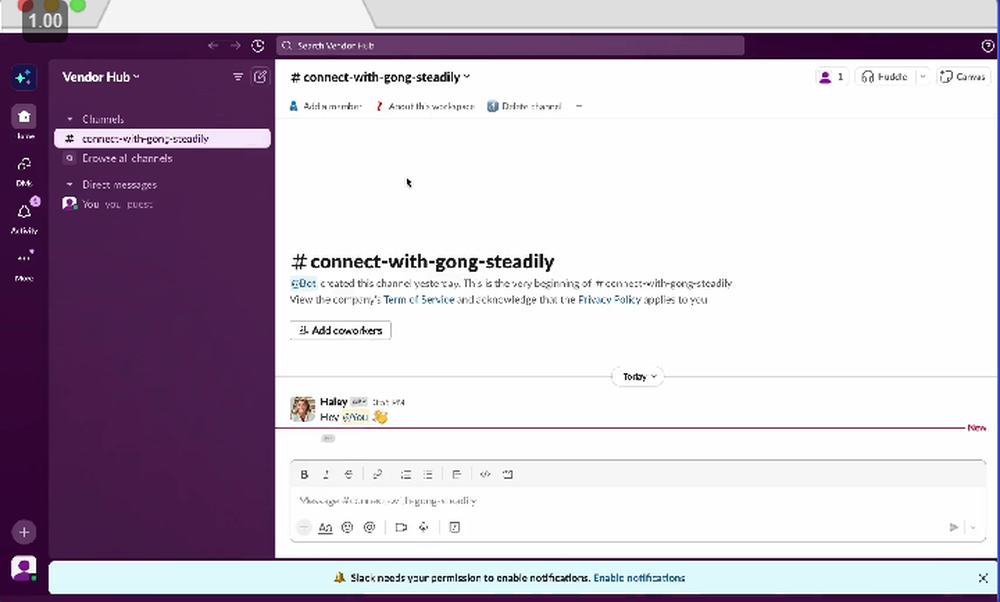Open the More menu in sidebar

pos(24,258)
